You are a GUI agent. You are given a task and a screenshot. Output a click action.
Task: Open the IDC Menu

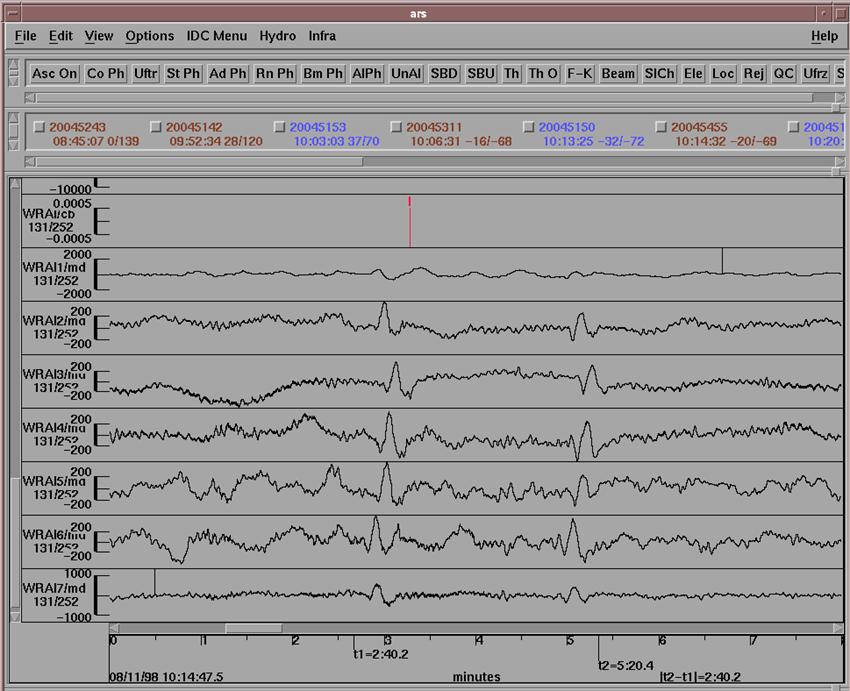pos(216,36)
